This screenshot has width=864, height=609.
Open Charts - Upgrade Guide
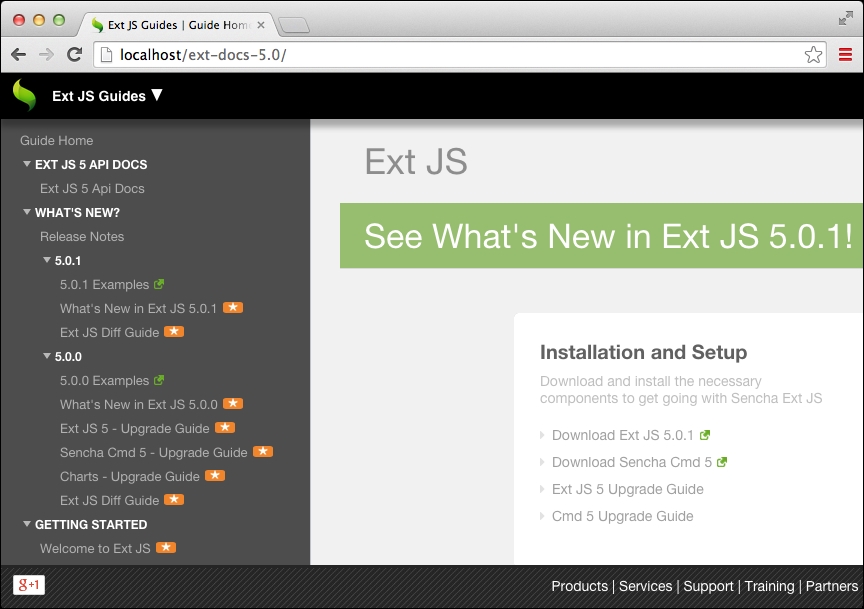point(130,476)
